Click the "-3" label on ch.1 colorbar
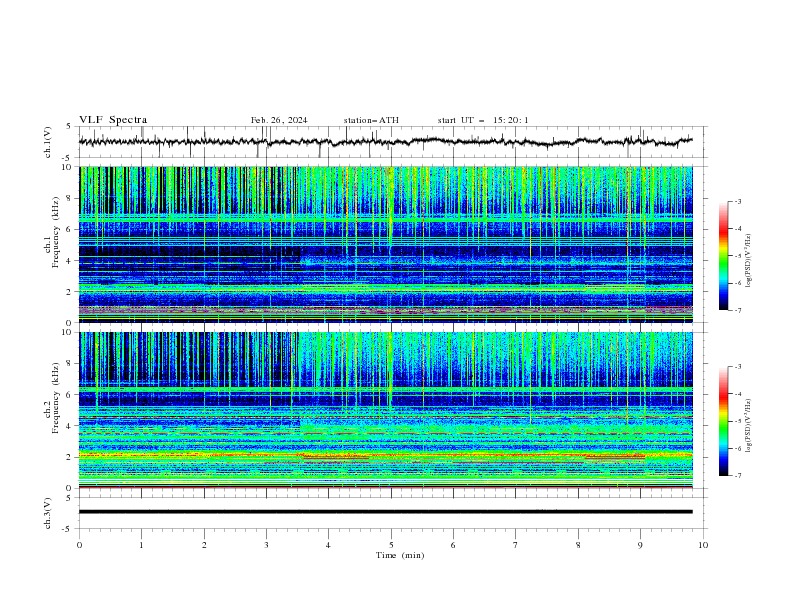The width and height of the screenshot is (792, 612). click(x=738, y=201)
